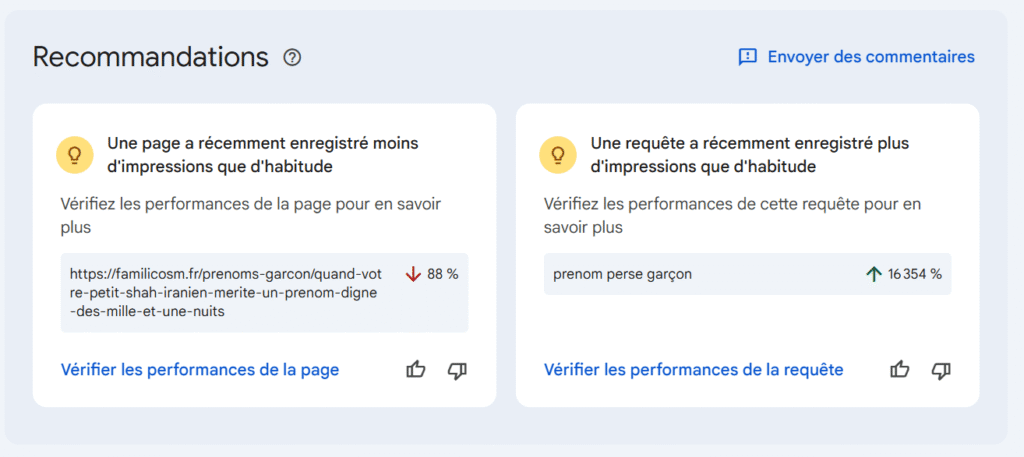Give thumbs down to the page recommendation
Screen dimensions: 1024x457
click(457, 370)
